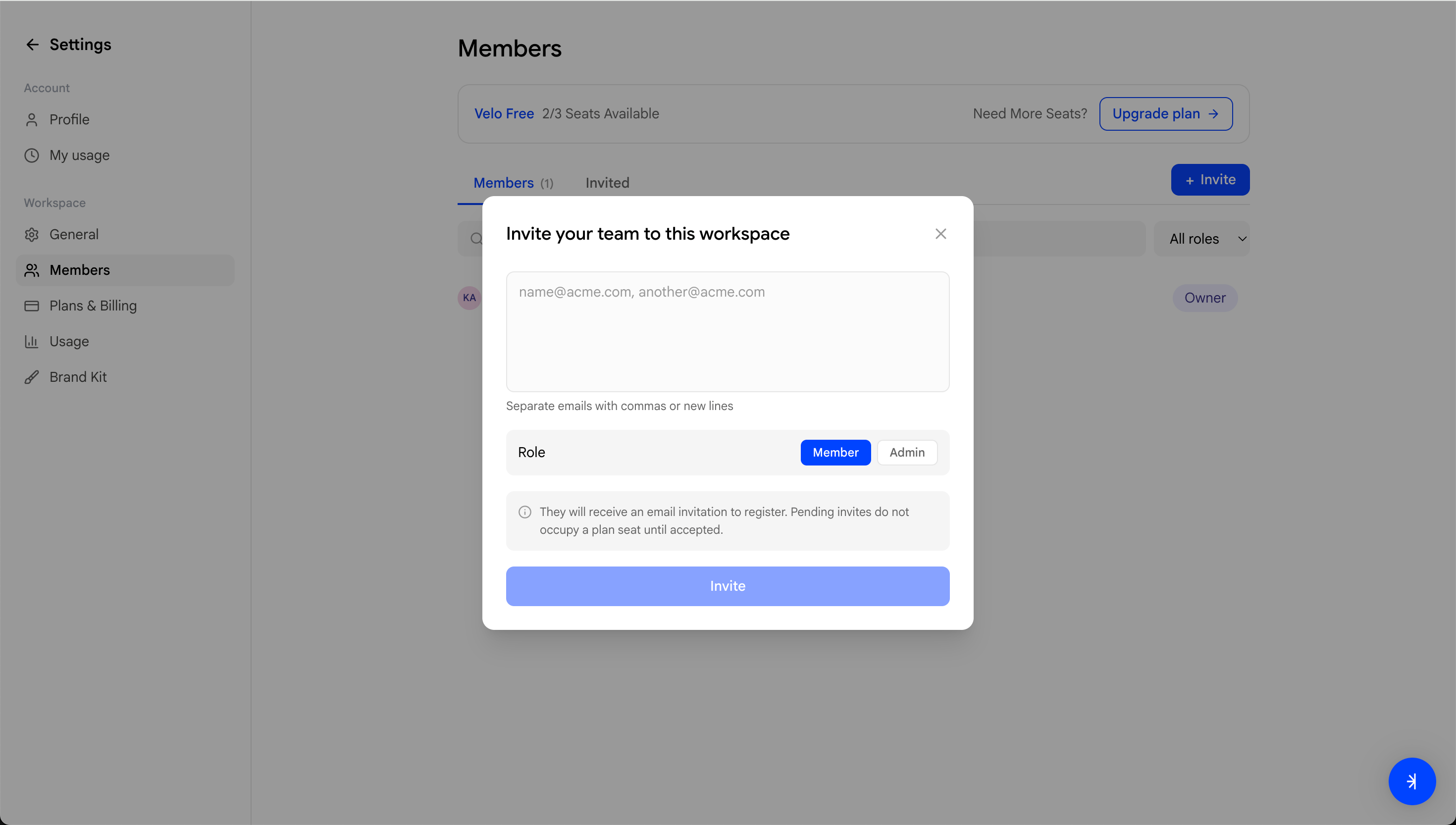The height and width of the screenshot is (825, 1456).
Task: Click the My usage clock icon
Action: point(32,155)
